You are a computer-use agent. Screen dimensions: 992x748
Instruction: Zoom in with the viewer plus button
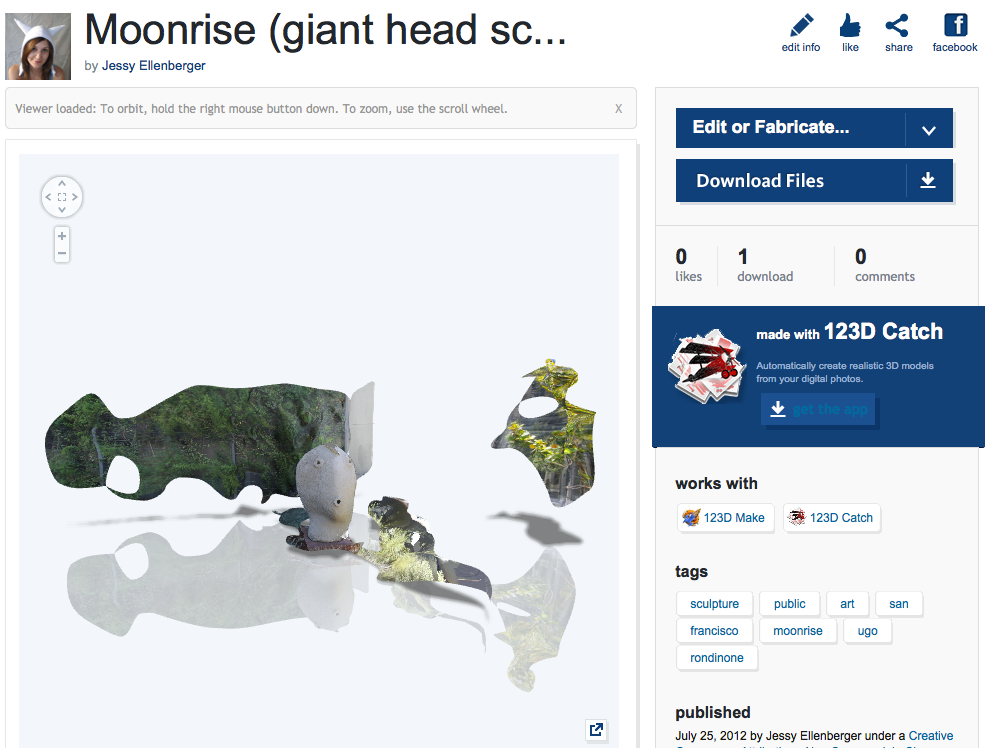click(62, 236)
